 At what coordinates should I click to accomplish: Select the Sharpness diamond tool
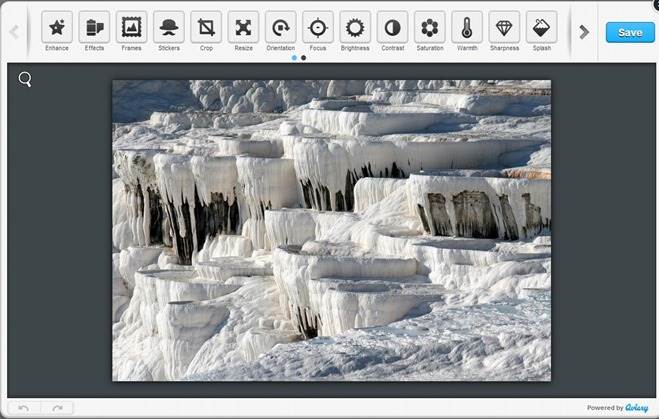[x=505, y=28]
